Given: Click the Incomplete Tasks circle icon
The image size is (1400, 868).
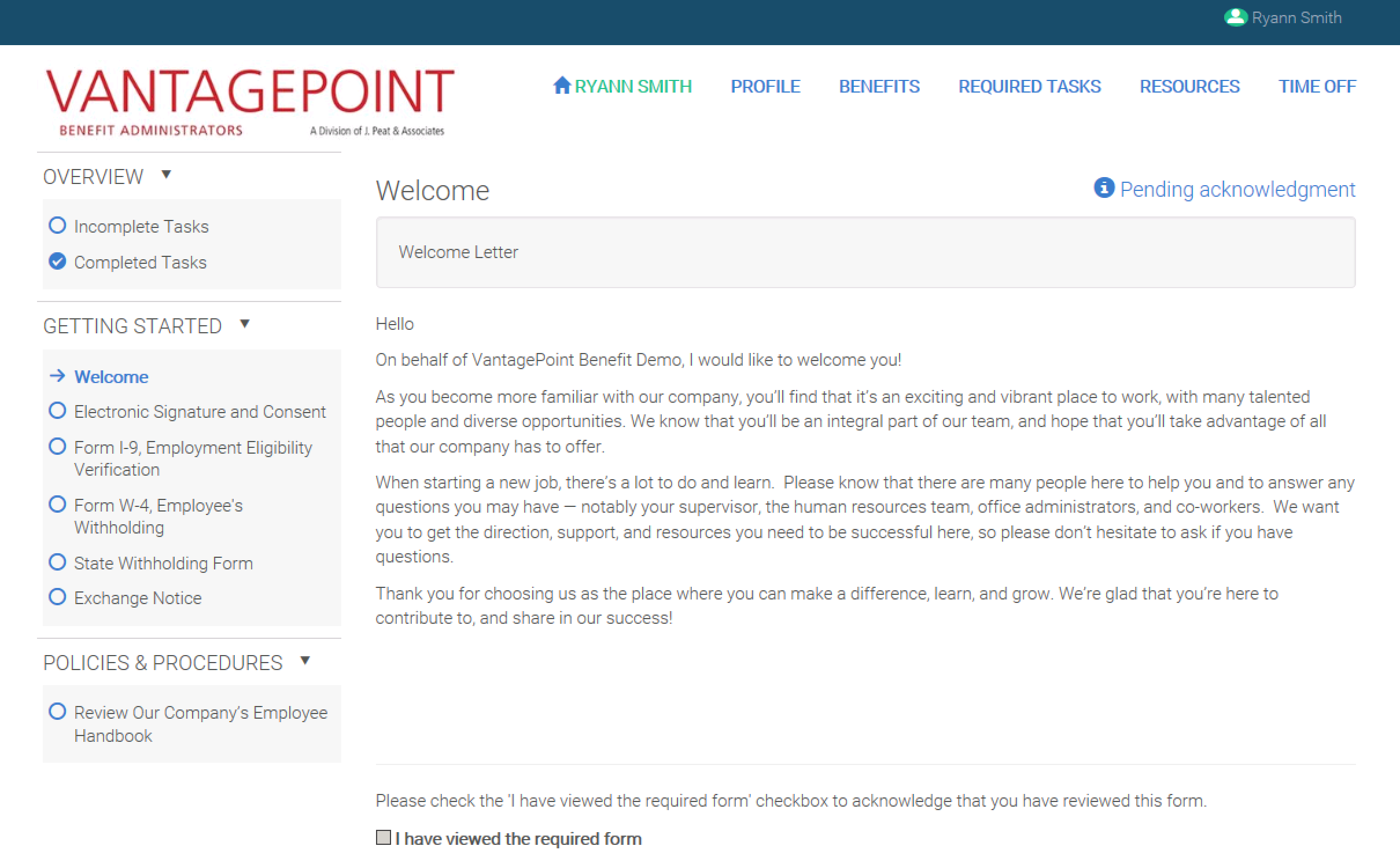Looking at the screenshot, I should click(x=57, y=225).
